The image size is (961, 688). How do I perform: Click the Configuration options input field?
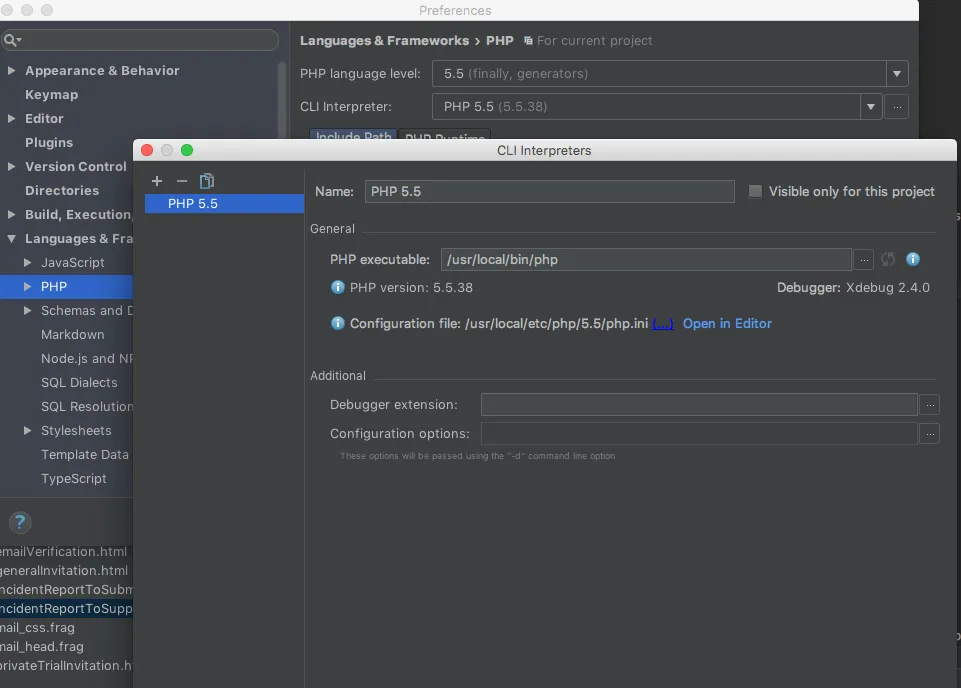(x=699, y=434)
